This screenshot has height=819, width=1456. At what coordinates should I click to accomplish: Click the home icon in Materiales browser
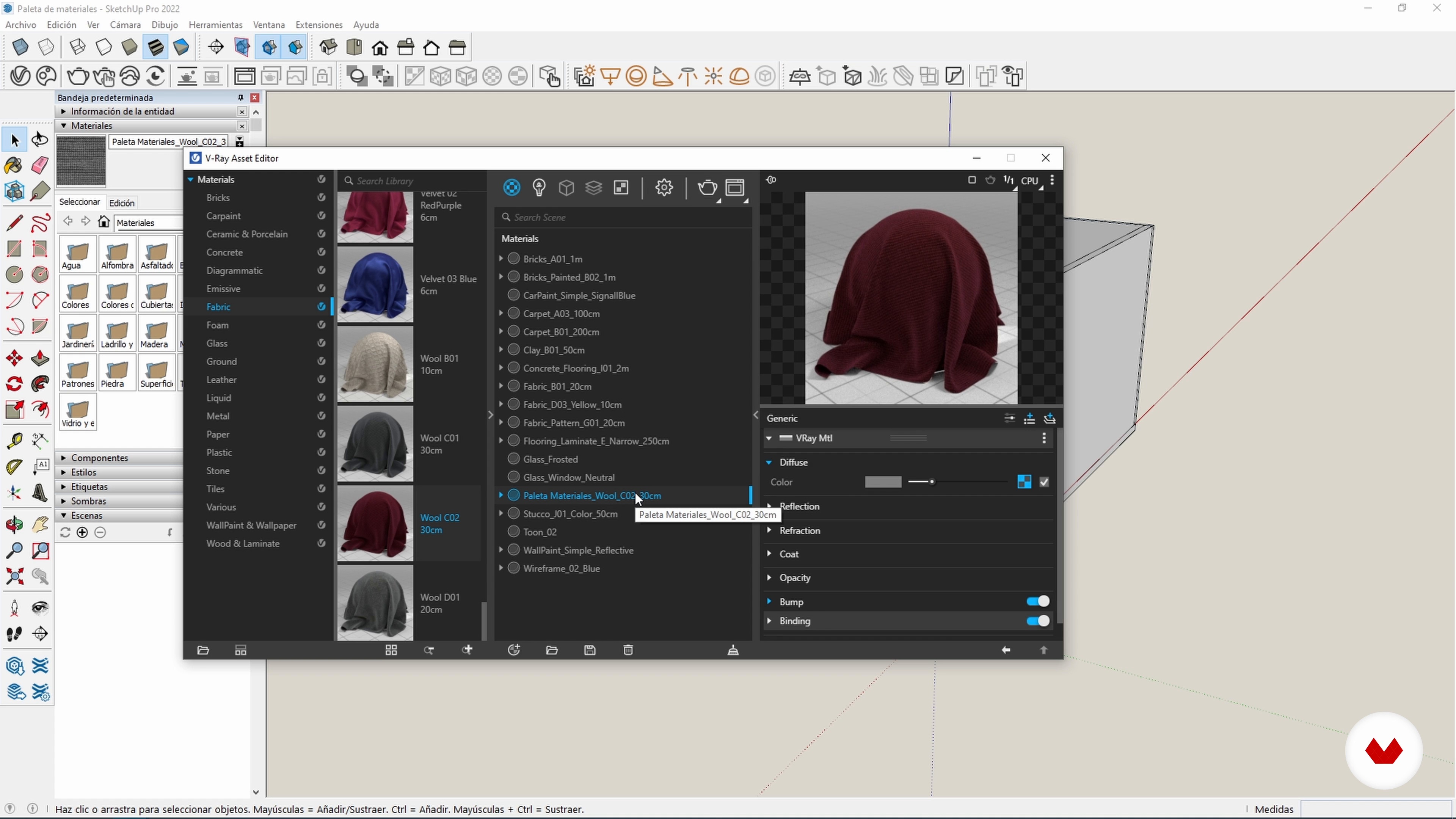[104, 221]
